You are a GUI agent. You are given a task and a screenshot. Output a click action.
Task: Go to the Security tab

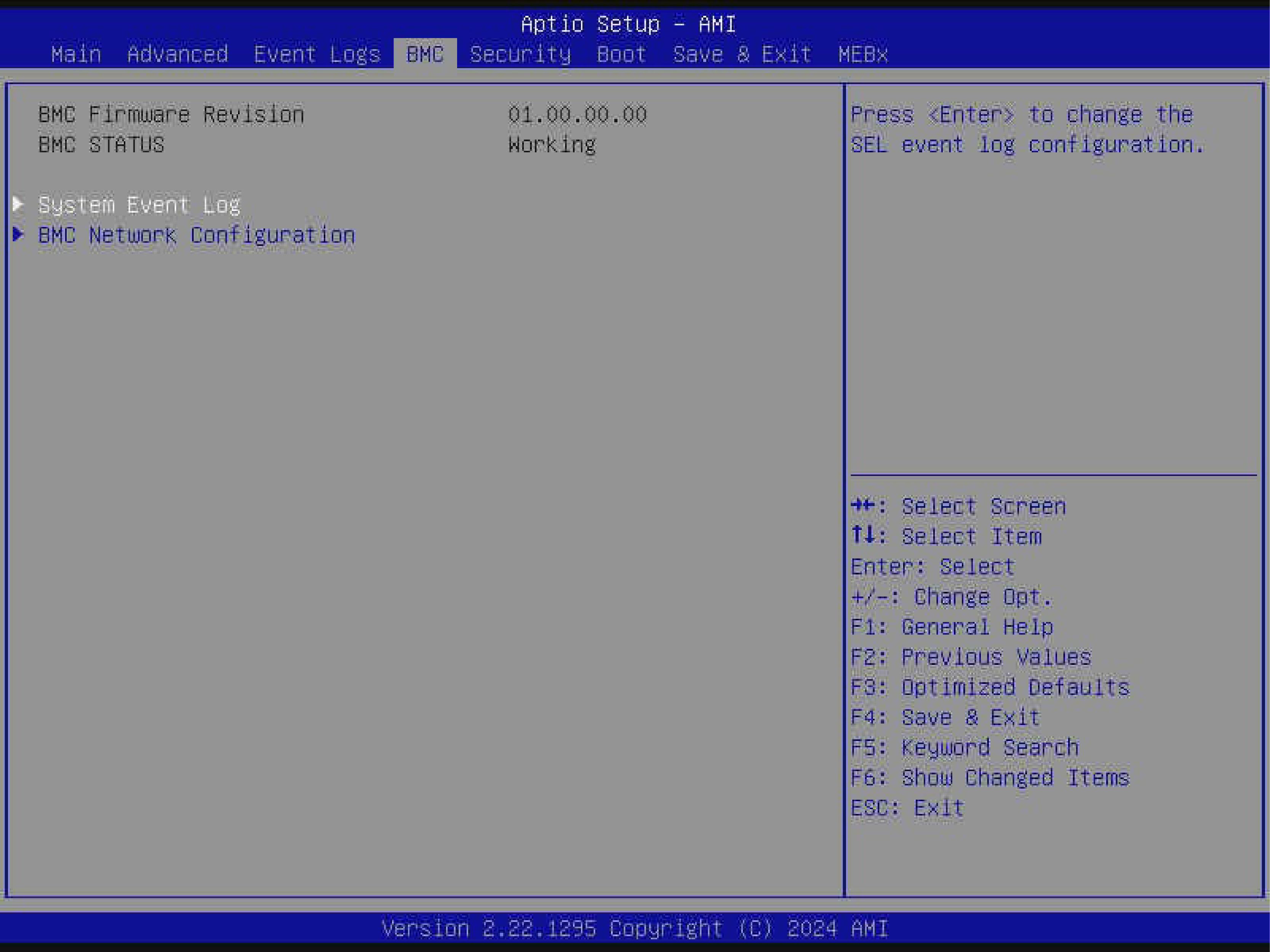pyautogui.click(x=520, y=54)
